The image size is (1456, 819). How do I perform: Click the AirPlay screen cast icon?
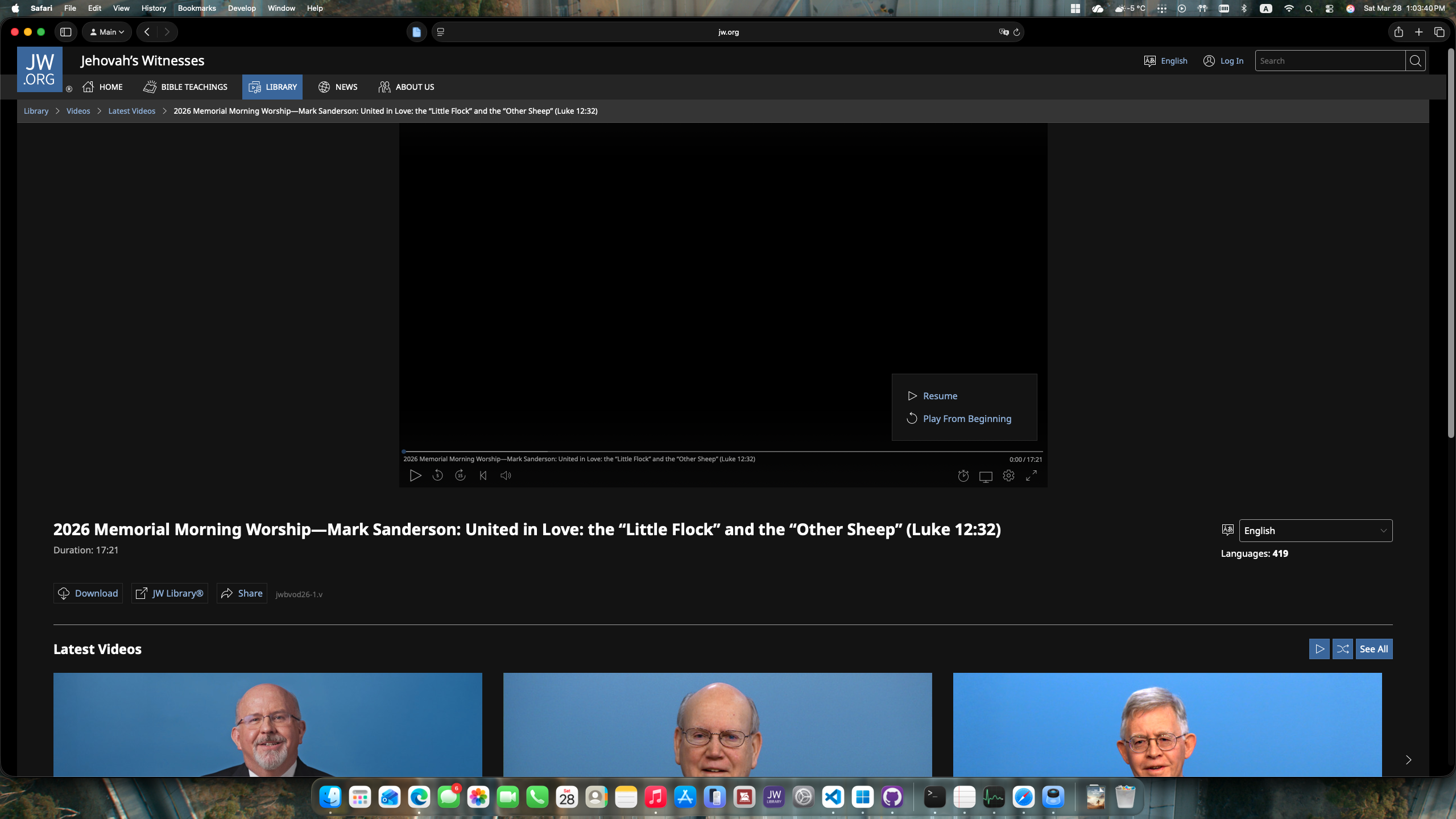[x=986, y=477]
